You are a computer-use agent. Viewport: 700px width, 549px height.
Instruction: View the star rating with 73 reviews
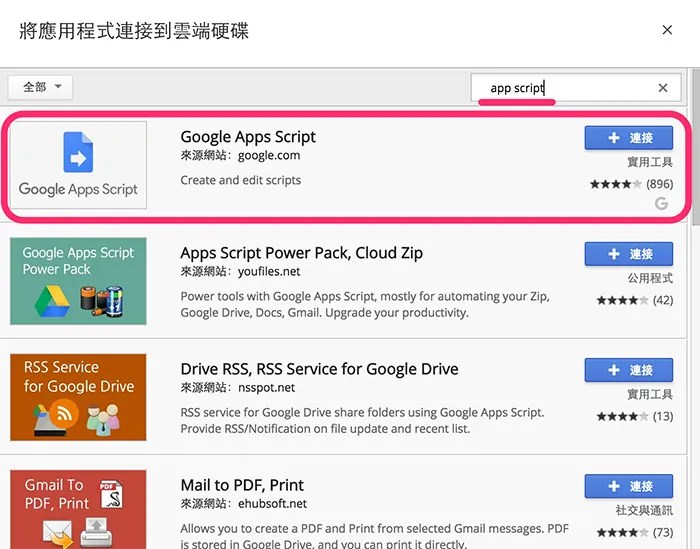click(622, 532)
